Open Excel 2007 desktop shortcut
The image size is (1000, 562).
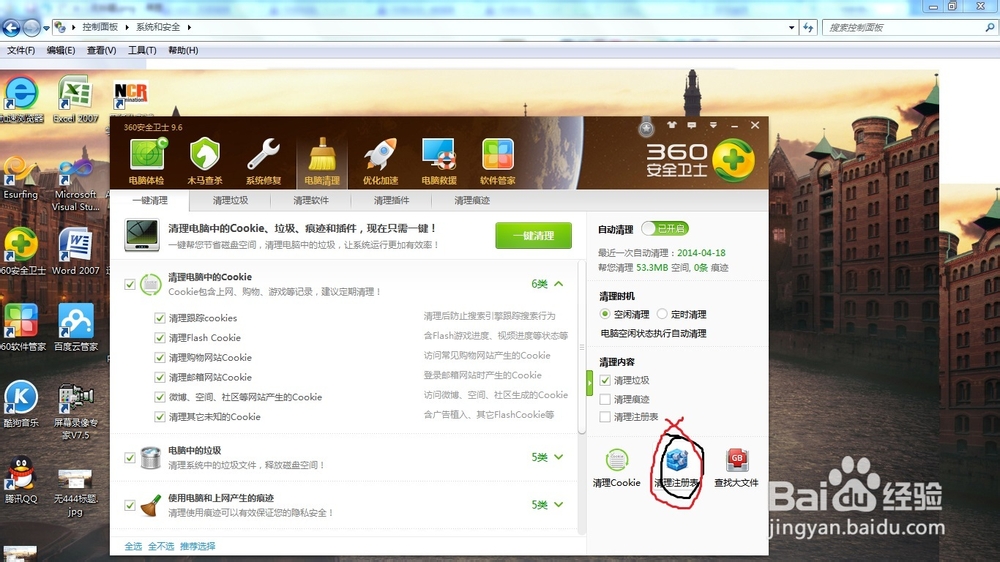coord(75,100)
